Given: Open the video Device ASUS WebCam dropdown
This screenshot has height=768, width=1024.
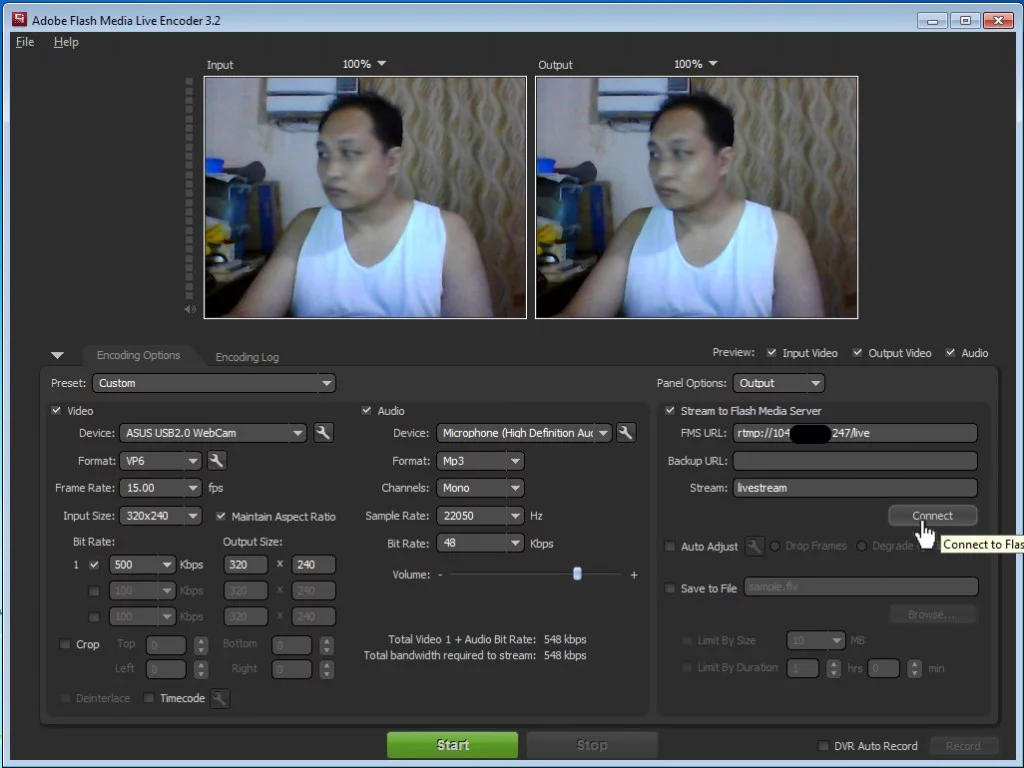Looking at the screenshot, I should (x=213, y=433).
